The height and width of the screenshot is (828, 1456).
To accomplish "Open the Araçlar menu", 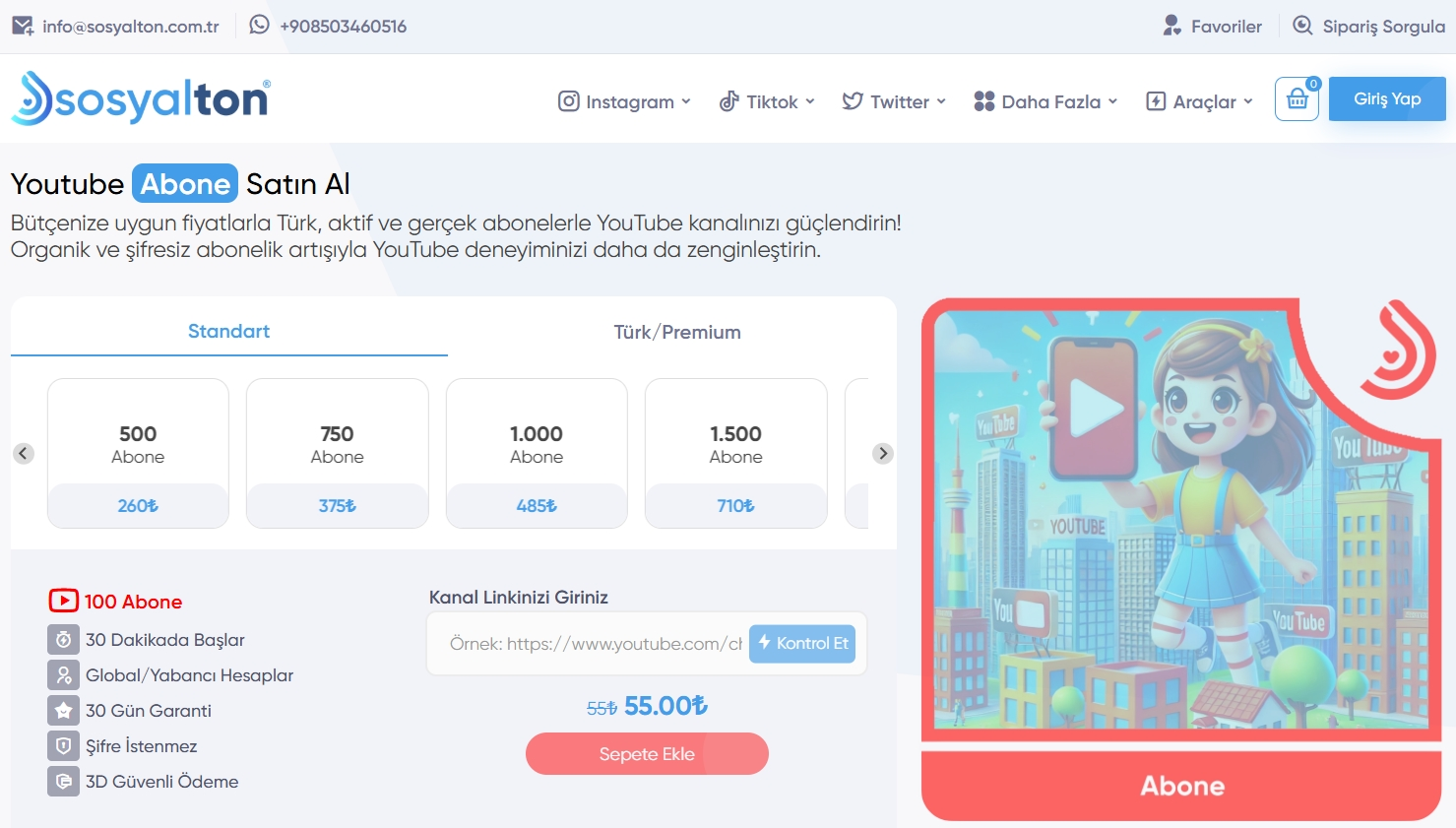I will [1199, 101].
